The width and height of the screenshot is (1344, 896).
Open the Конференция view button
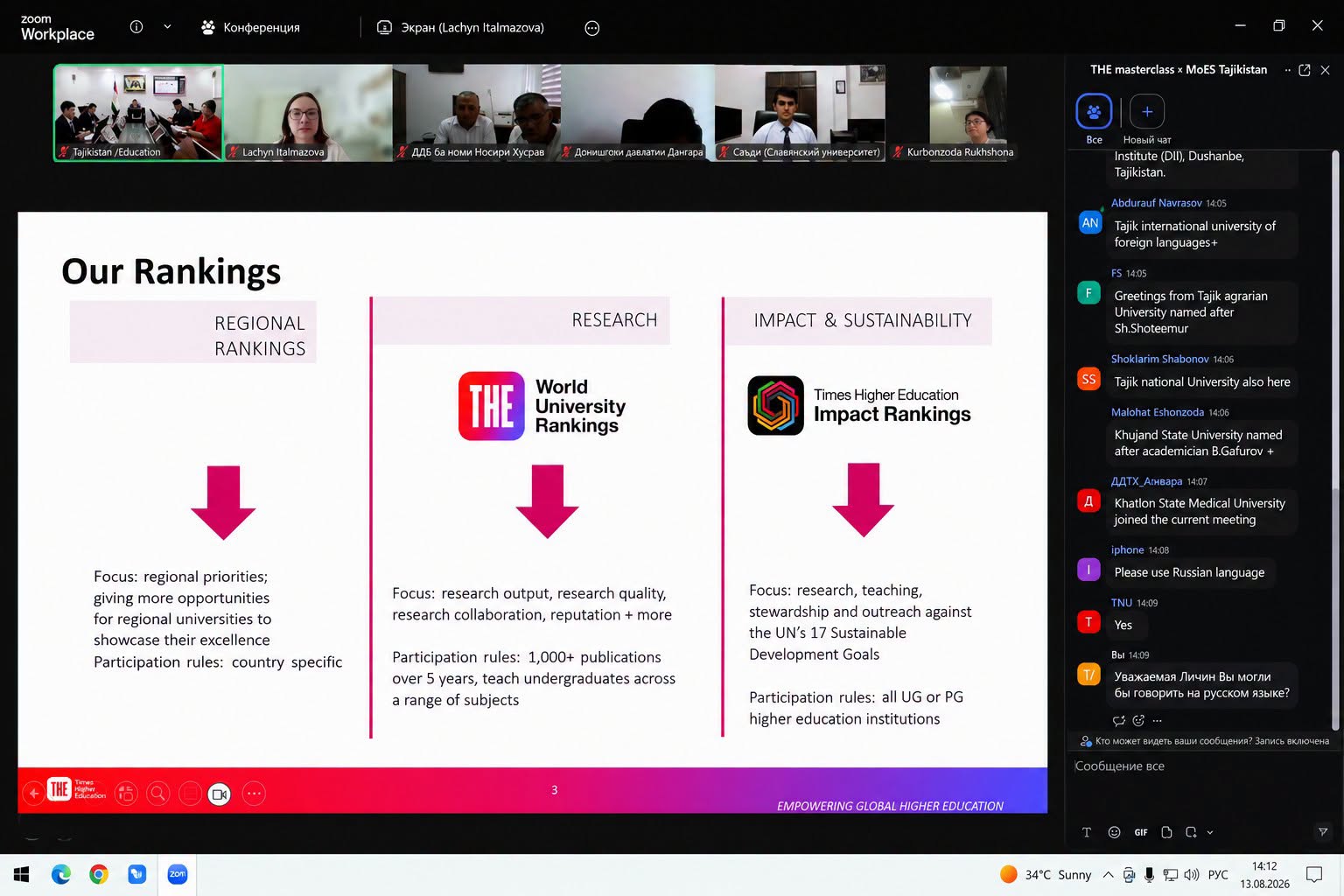click(250, 27)
